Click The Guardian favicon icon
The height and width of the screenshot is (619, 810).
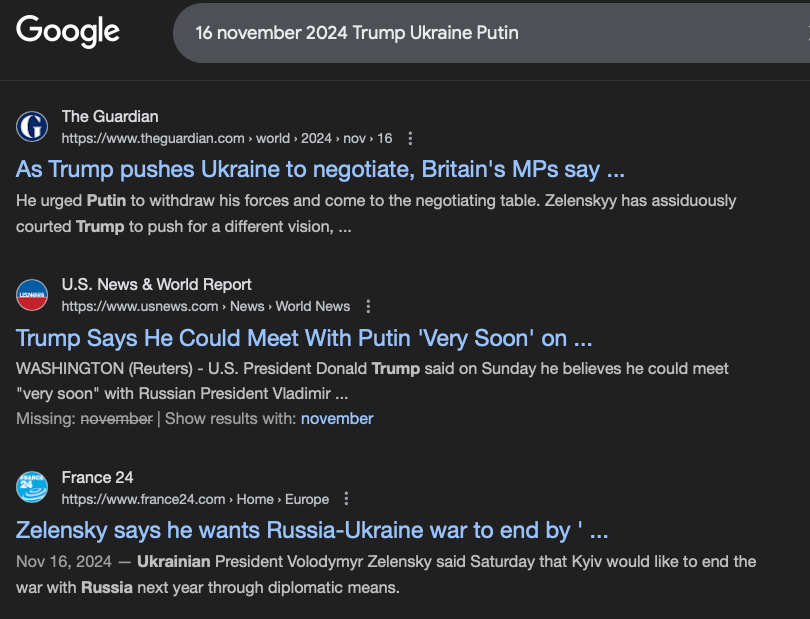(32, 127)
